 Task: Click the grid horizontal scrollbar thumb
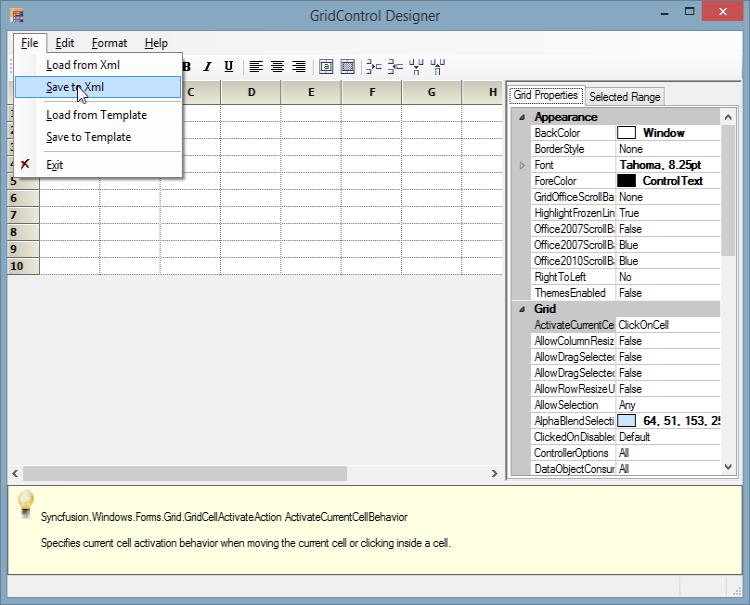(185, 473)
